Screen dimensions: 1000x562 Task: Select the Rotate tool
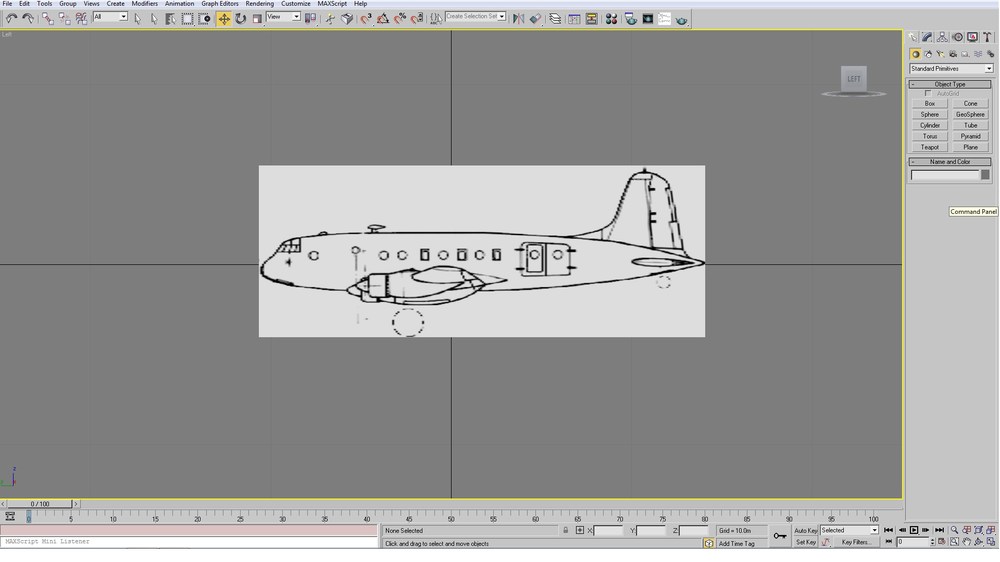pos(240,18)
